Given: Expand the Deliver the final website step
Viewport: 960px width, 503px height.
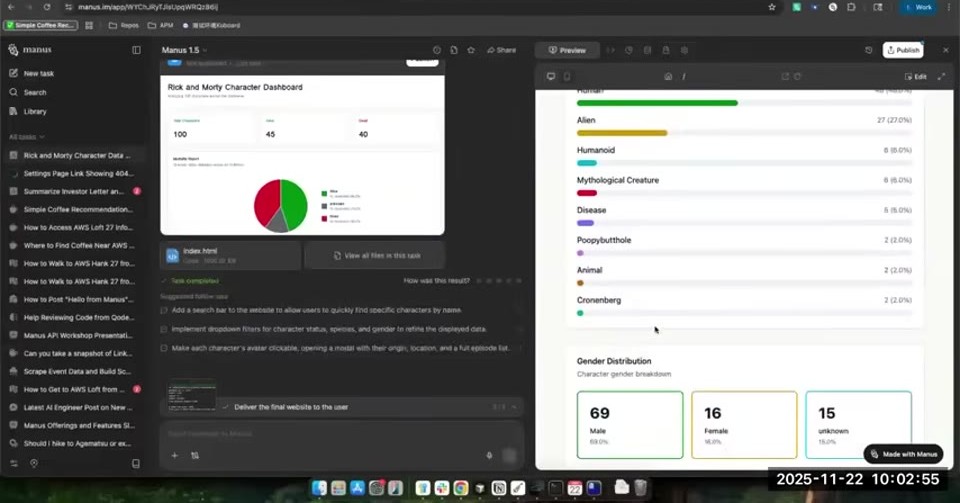Looking at the screenshot, I should point(514,407).
